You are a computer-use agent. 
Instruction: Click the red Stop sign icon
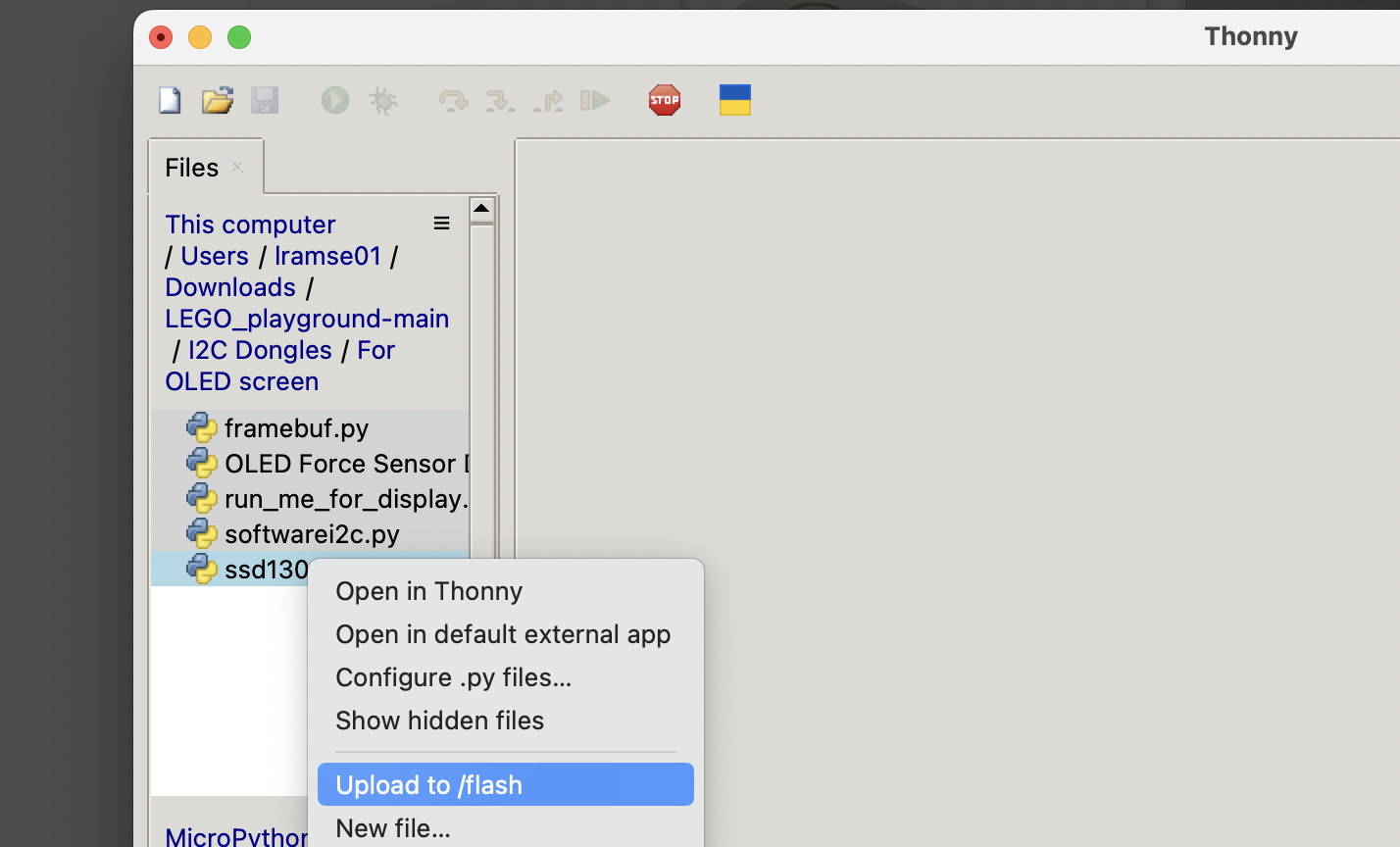pyautogui.click(x=665, y=100)
